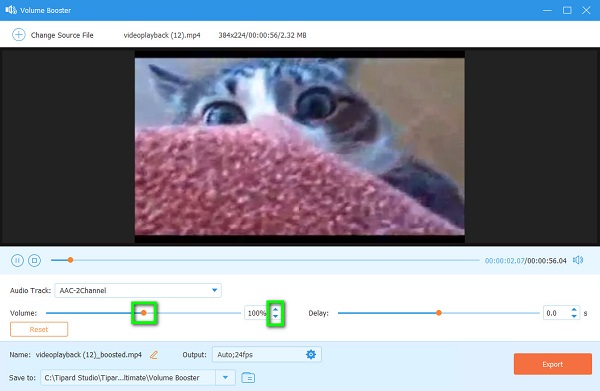This screenshot has height=391, width=600.
Task: Mute the preview speaker icon
Action: [578, 260]
